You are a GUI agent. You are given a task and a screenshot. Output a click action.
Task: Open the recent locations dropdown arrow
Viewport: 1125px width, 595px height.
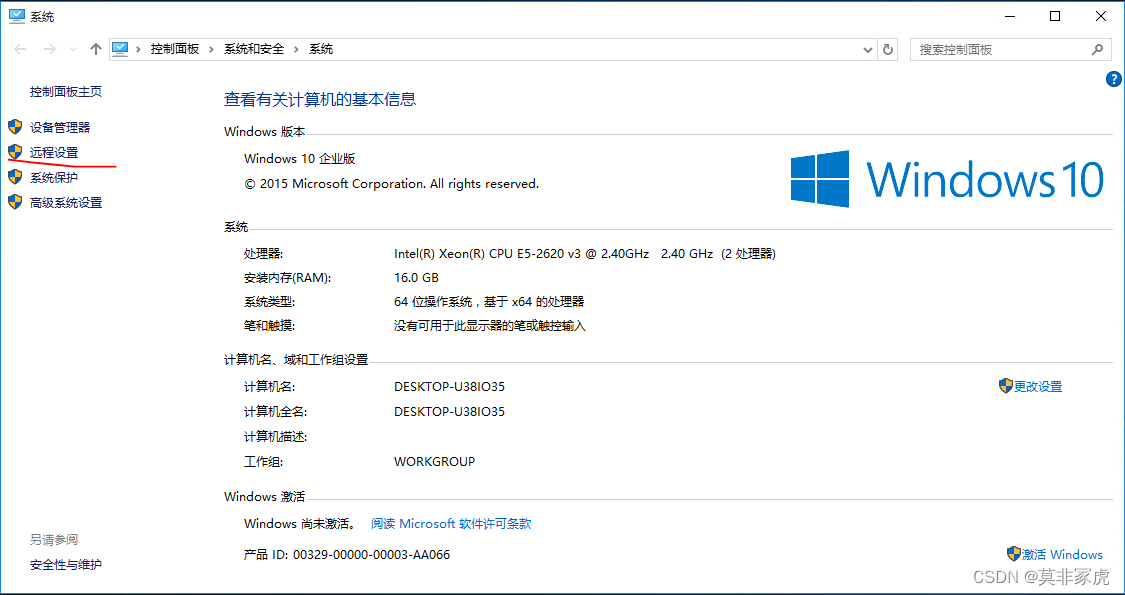click(x=73, y=50)
